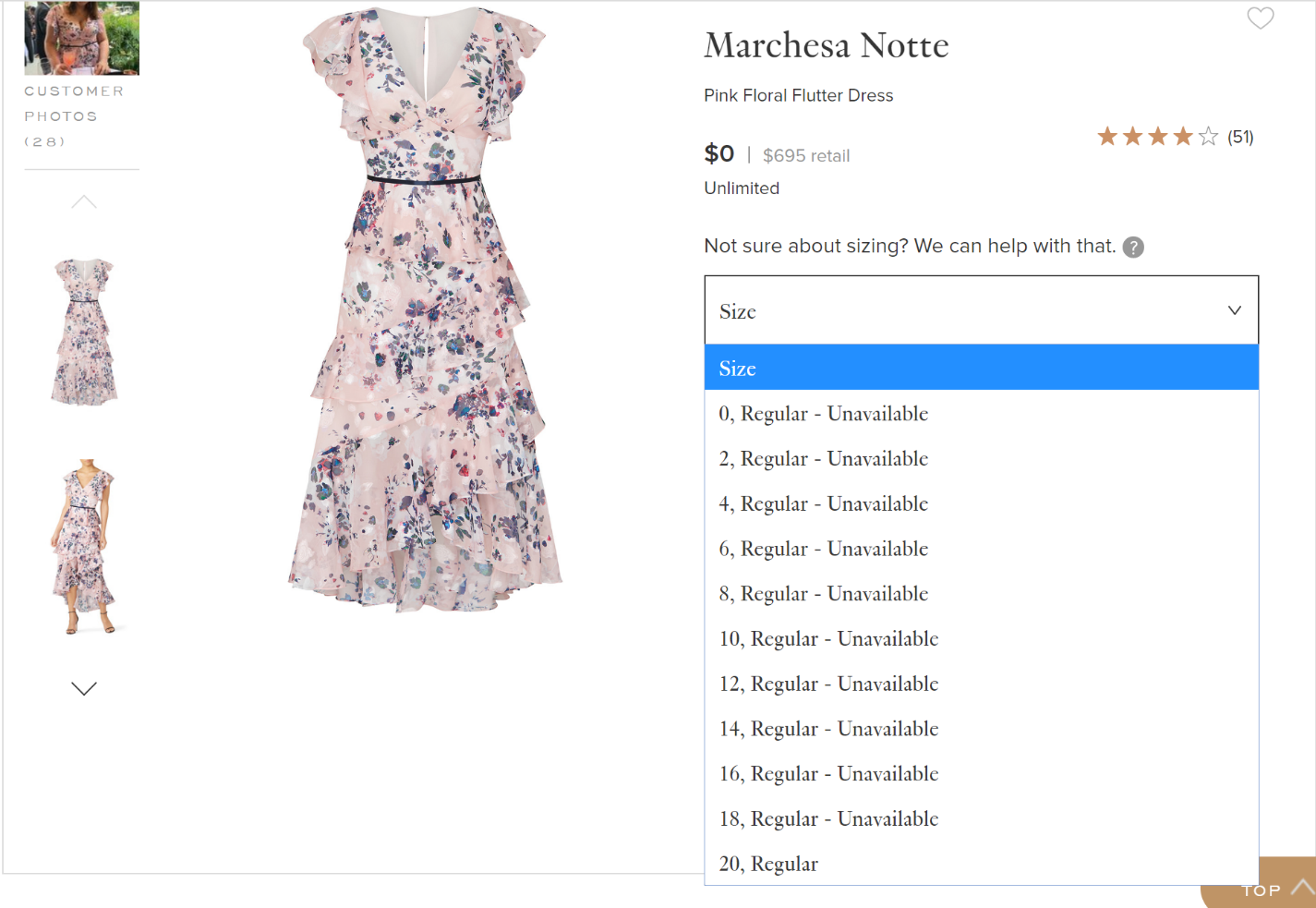The image size is (1316, 908).
Task: Click the 'Not sure about sizing?' text
Action: click(x=805, y=246)
